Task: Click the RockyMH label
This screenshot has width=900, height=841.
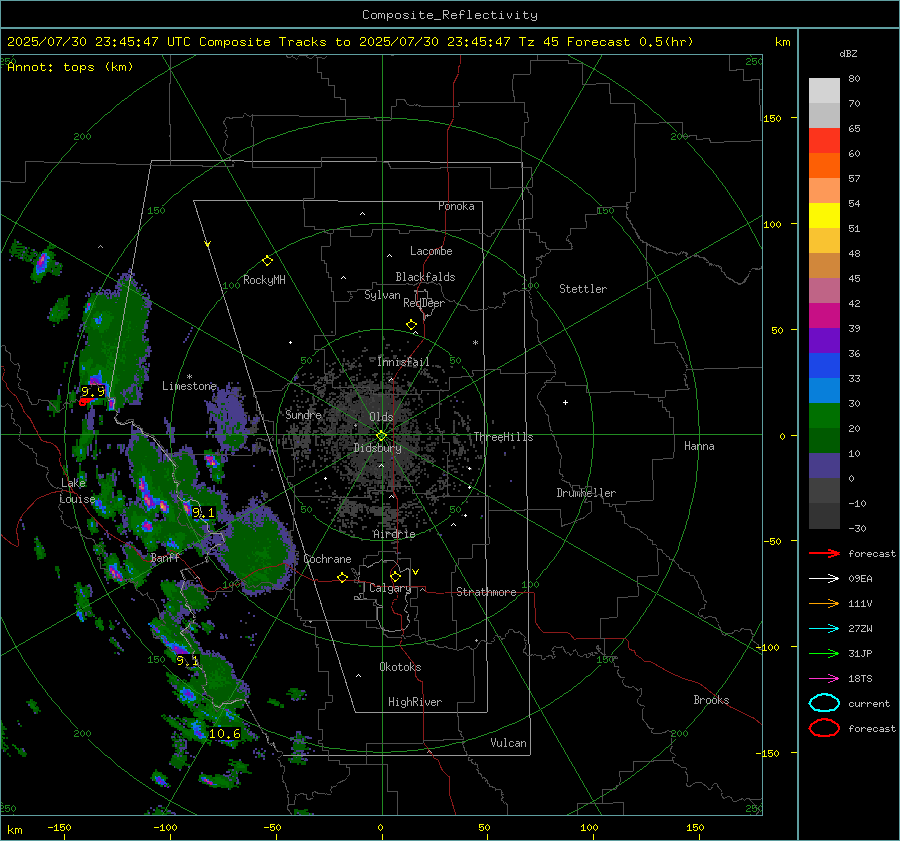Action: [264, 280]
